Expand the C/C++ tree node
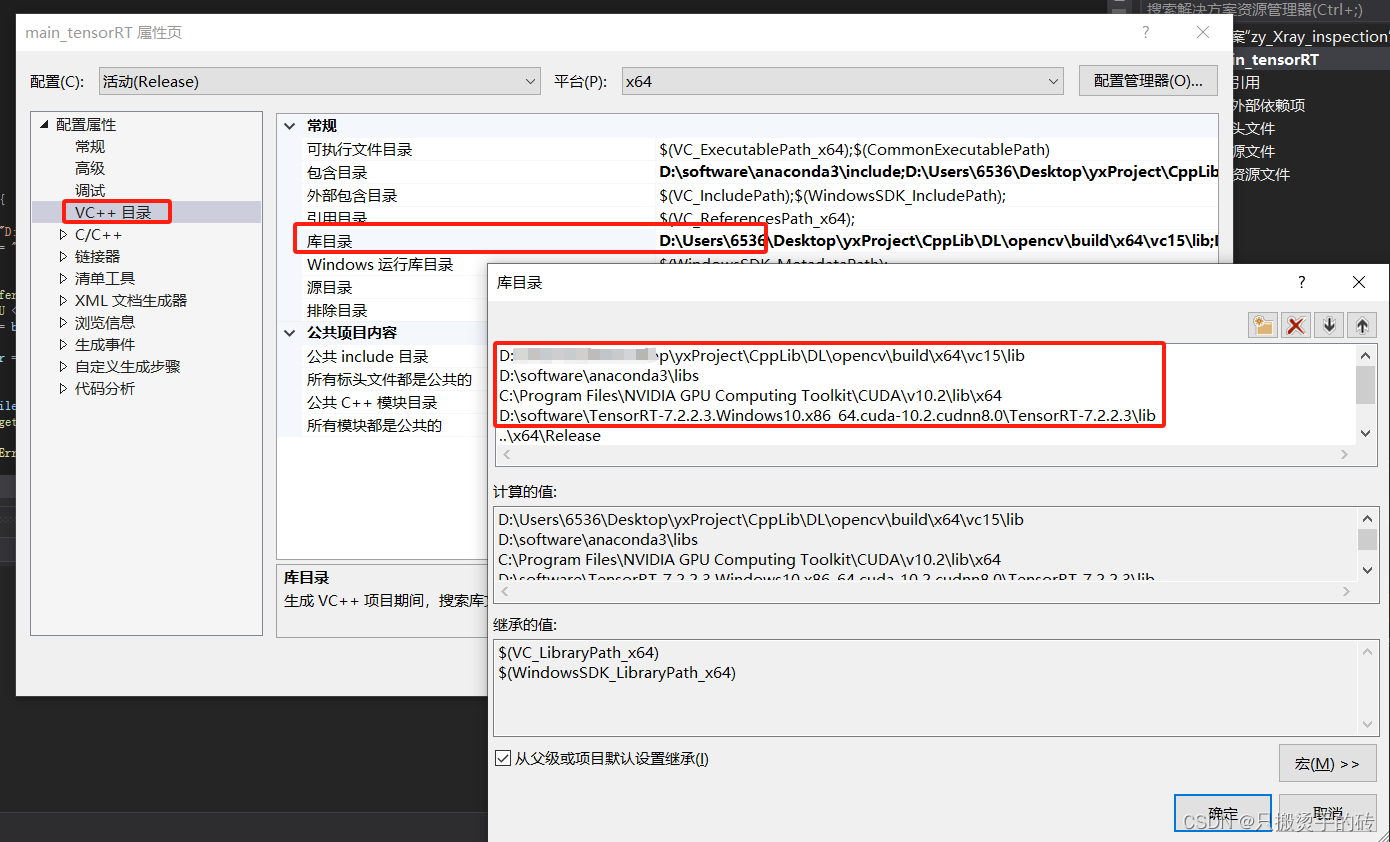Screen dimensions: 1390x842 64,234
